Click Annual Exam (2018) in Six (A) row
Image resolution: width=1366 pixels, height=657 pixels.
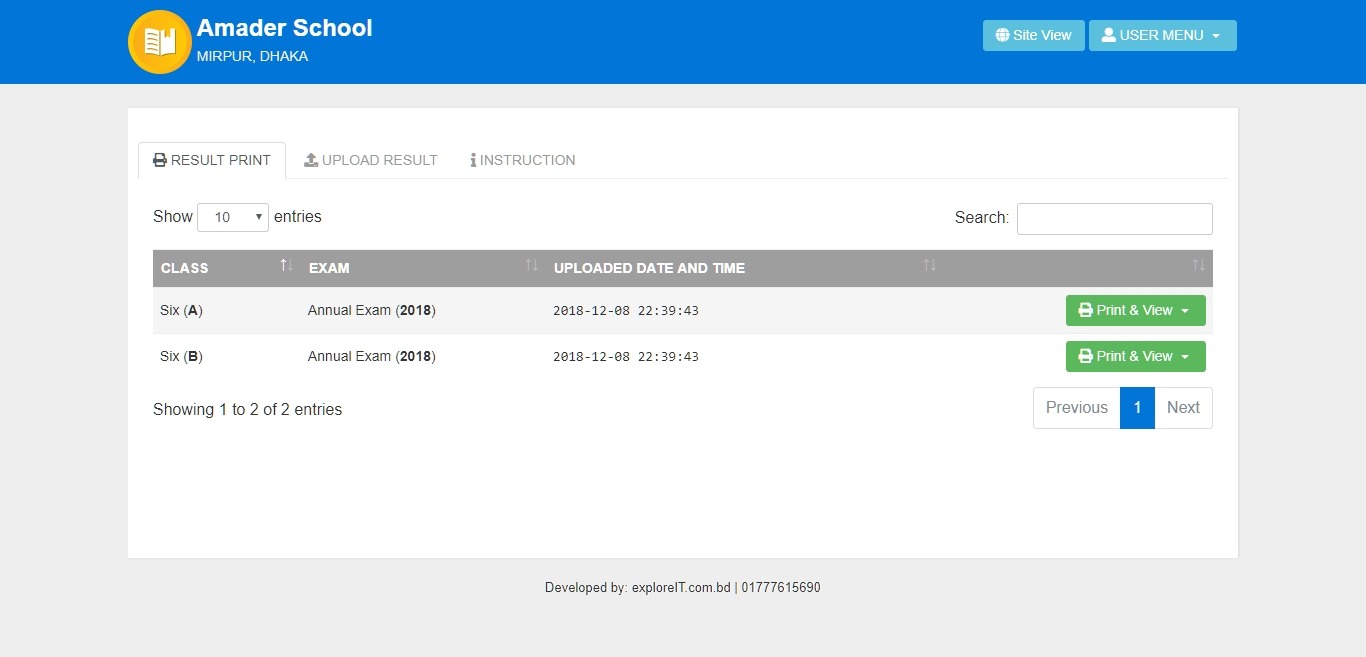[372, 310]
